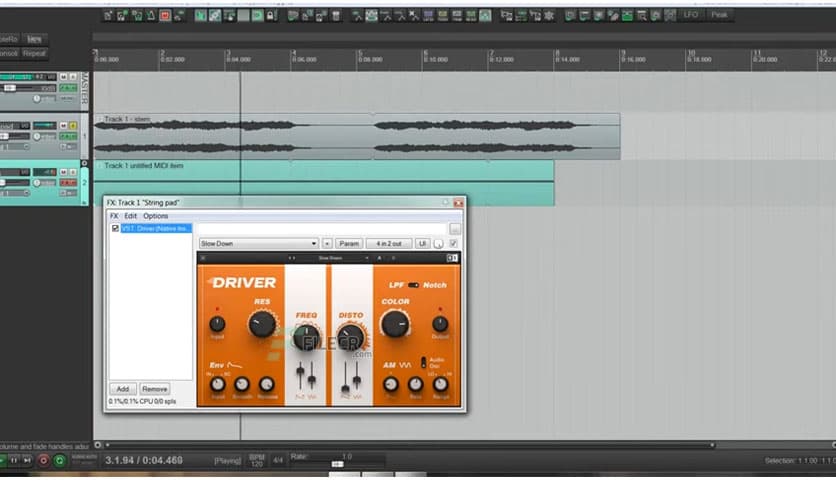Click the … button beside comment field

(x=455, y=229)
